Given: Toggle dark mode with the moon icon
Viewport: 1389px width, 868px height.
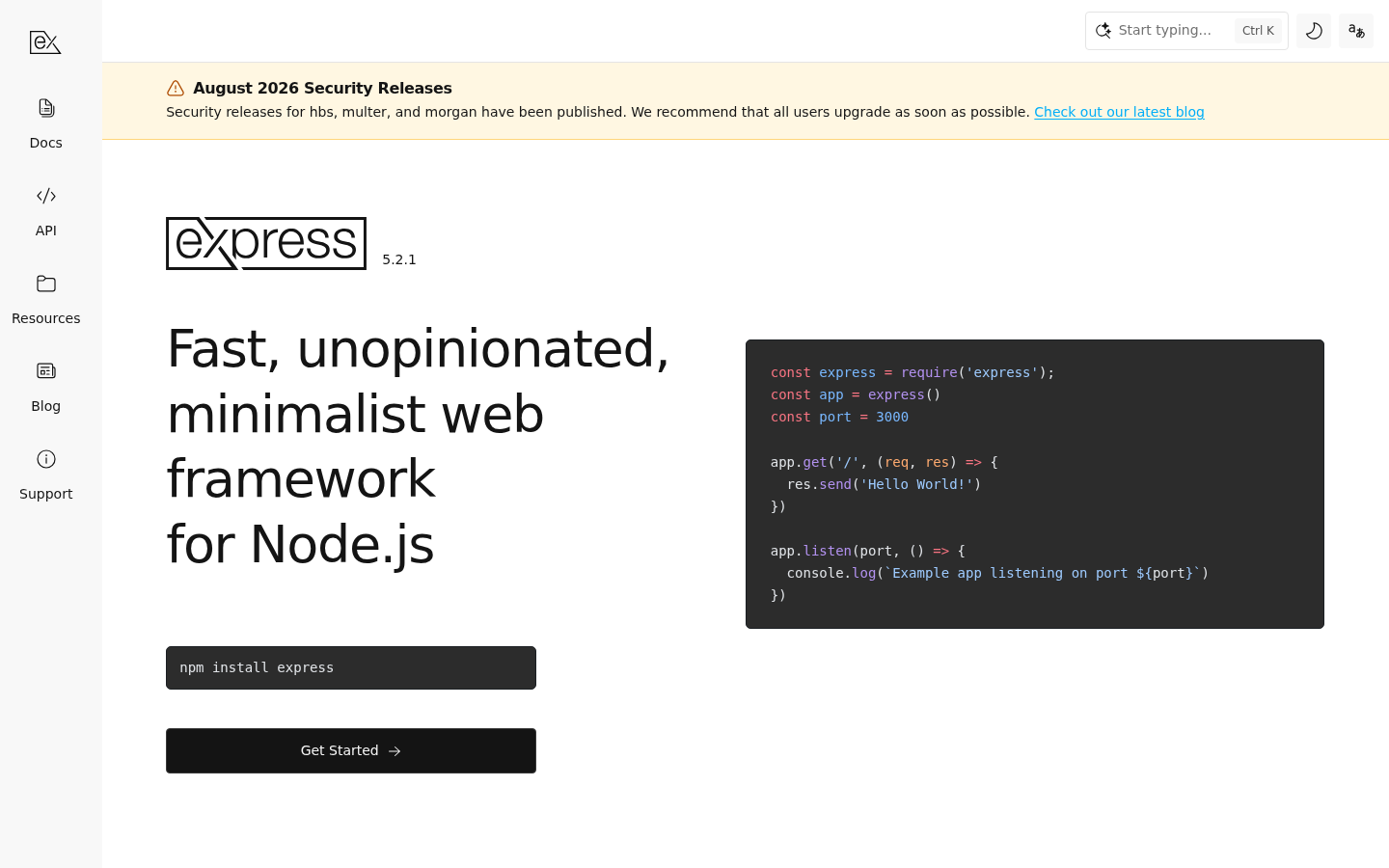Looking at the screenshot, I should 1314,31.
